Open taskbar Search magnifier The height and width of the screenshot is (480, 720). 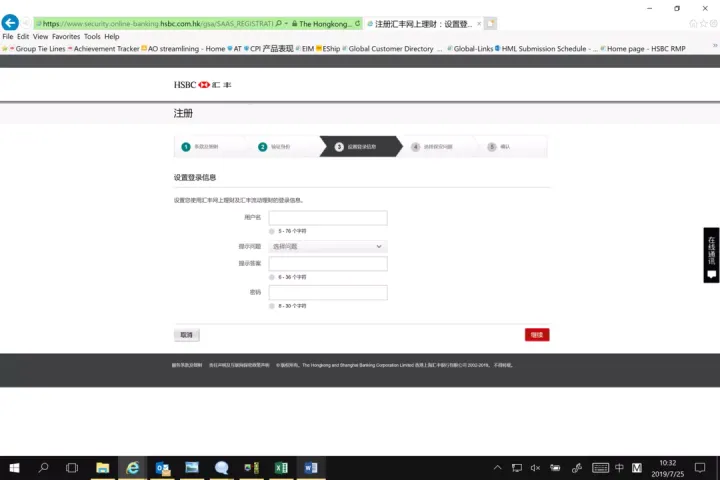point(44,468)
